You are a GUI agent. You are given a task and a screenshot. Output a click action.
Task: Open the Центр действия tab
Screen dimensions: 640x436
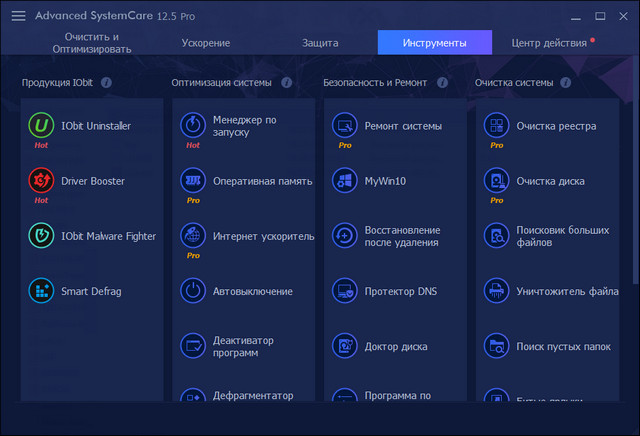tap(549, 43)
